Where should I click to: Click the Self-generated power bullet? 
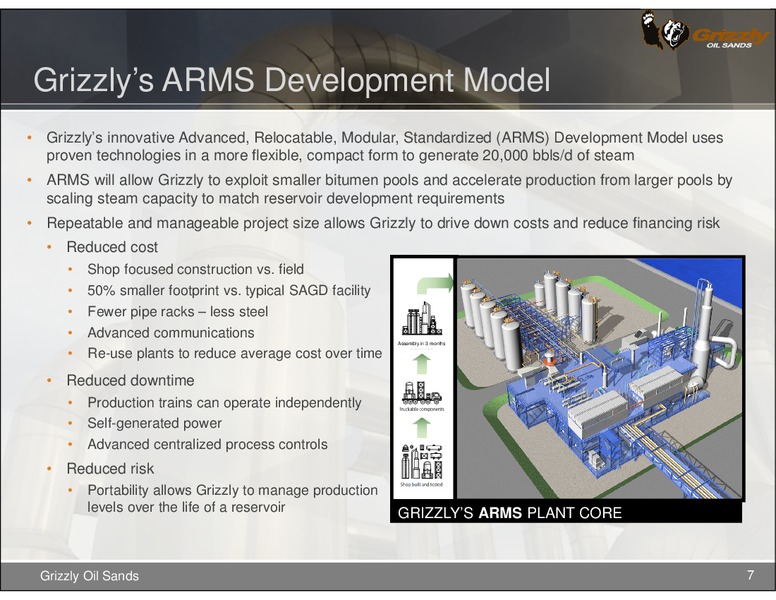pos(154,423)
